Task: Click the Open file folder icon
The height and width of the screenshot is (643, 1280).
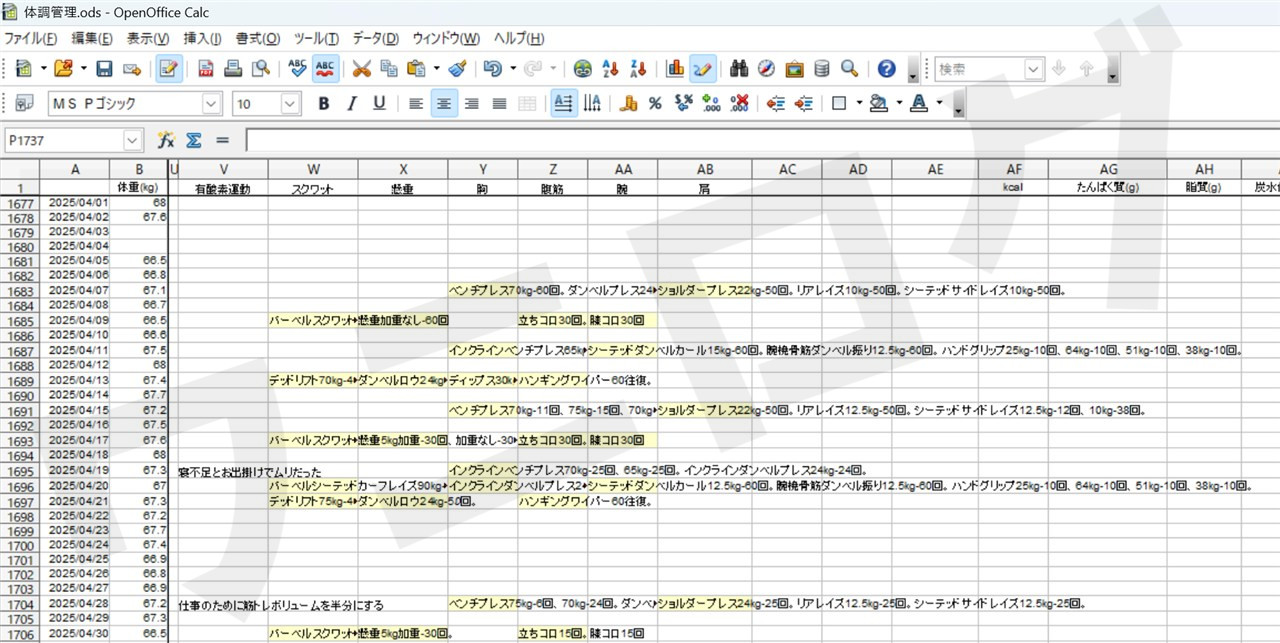Action: click(x=63, y=69)
